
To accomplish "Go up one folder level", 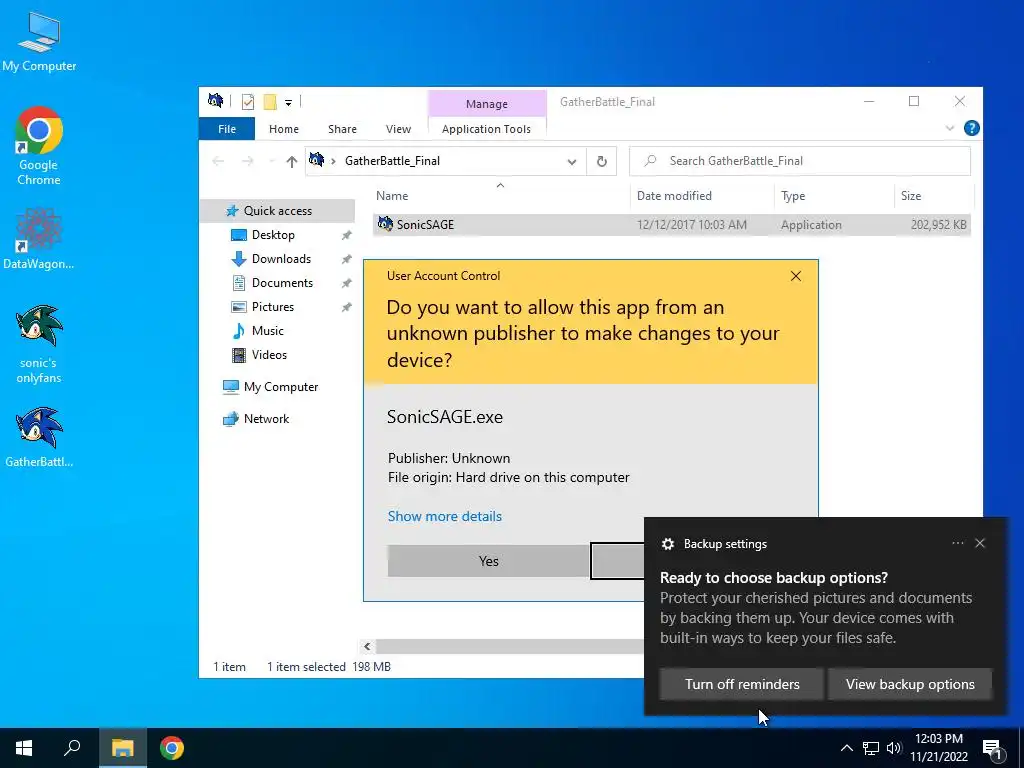I will (291, 161).
